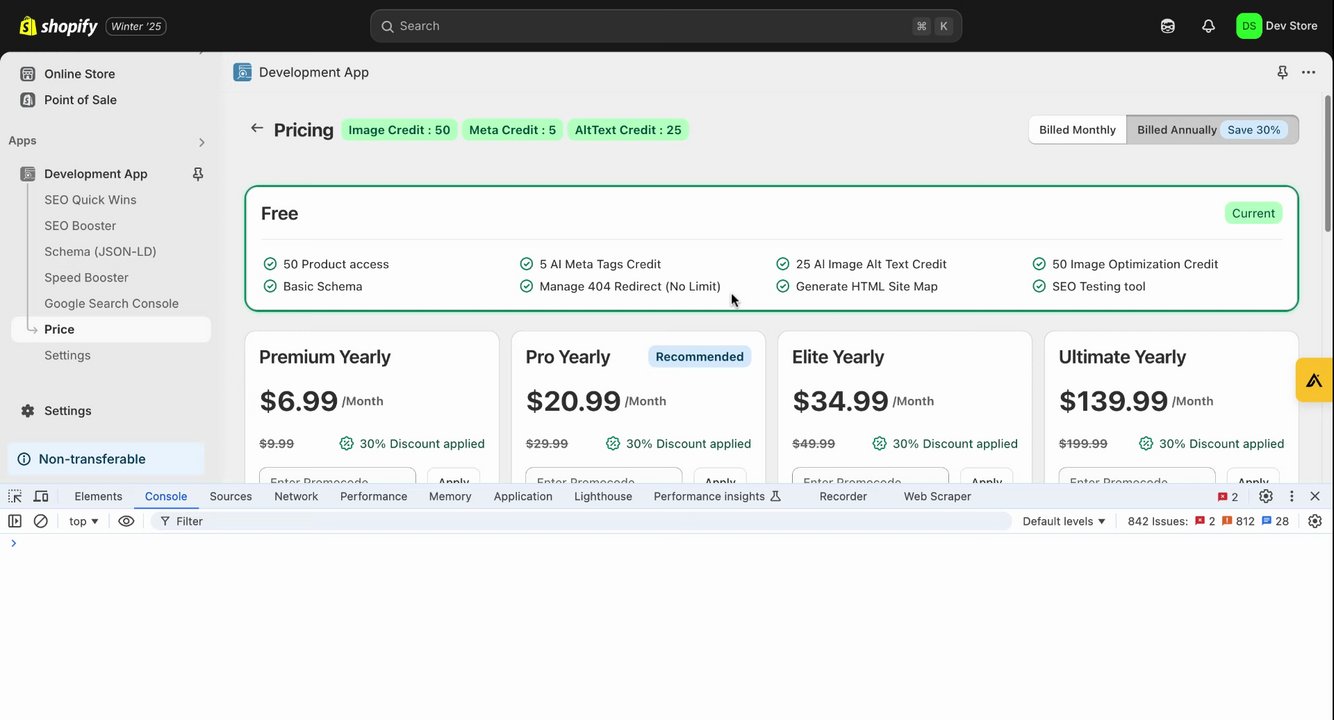Open the Default levels dropdown
Image resolution: width=1334 pixels, height=720 pixels.
point(1064,521)
